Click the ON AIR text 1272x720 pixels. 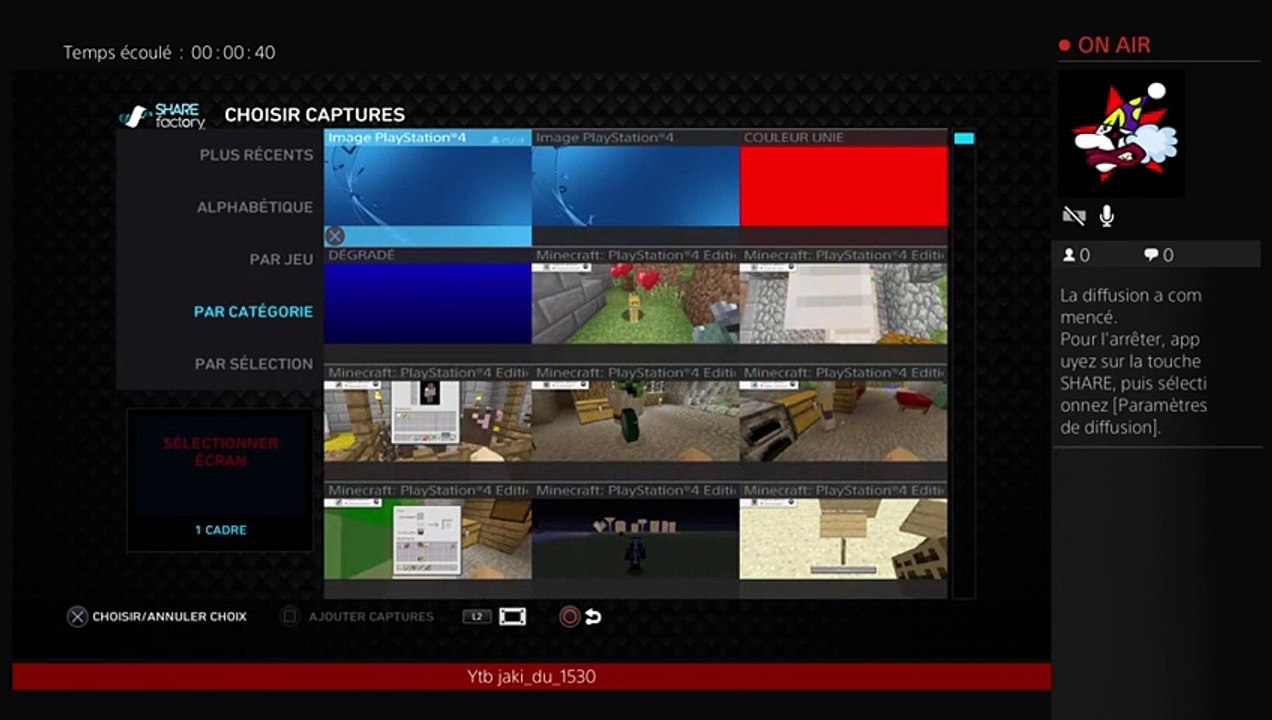click(x=1114, y=45)
